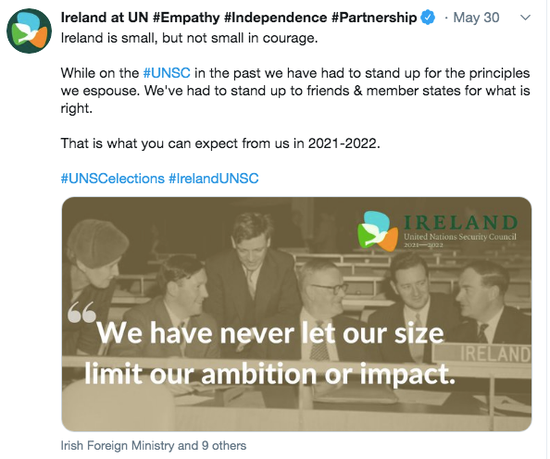
Task: Click the tweet text about 2021-2022
Action: pos(220,143)
